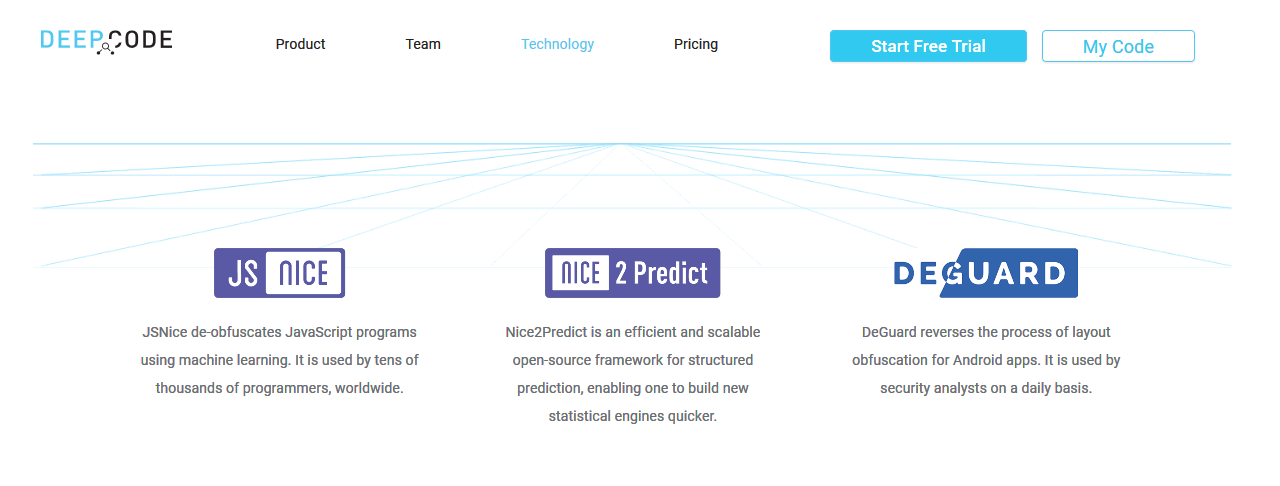This screenshot has width=1280, height=486.
Task: Click the My Code button
Action: coord(1118,46)
